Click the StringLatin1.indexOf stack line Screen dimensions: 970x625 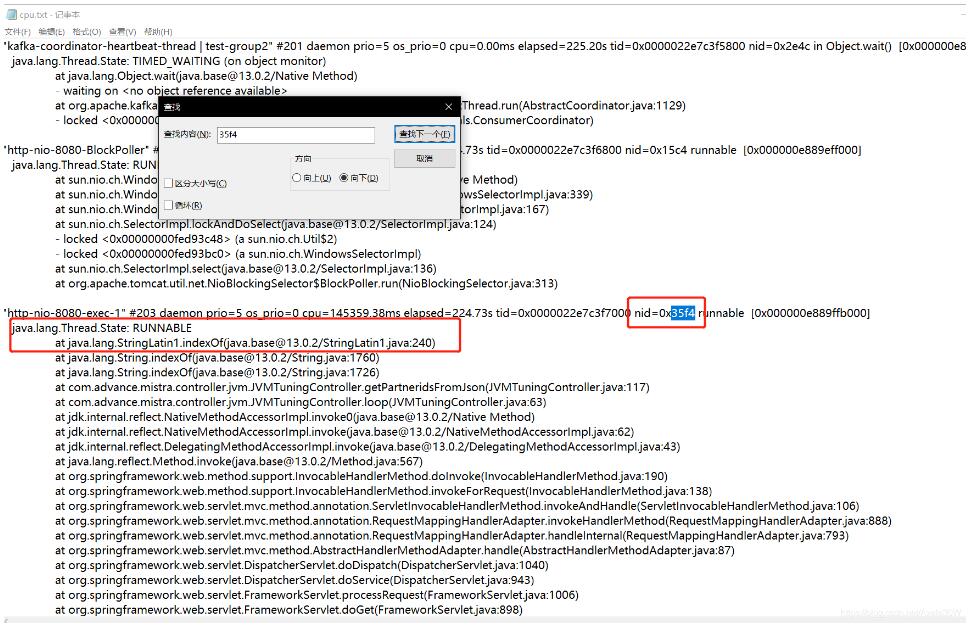tap(245, 343)
